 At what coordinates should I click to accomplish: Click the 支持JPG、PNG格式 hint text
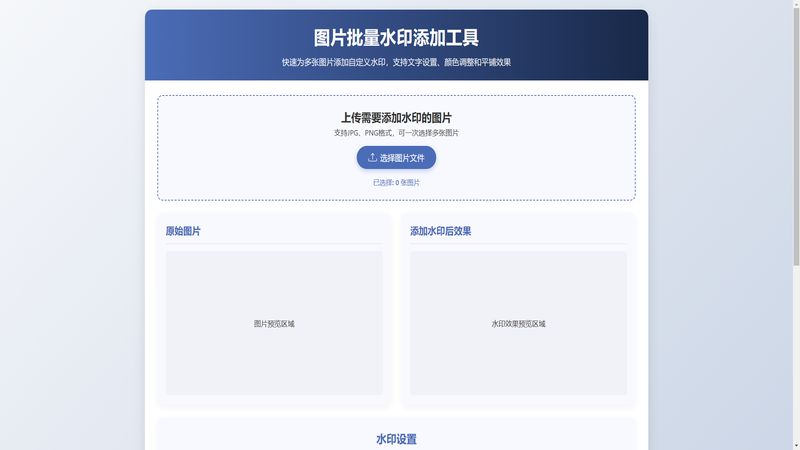tap(396, 133)
